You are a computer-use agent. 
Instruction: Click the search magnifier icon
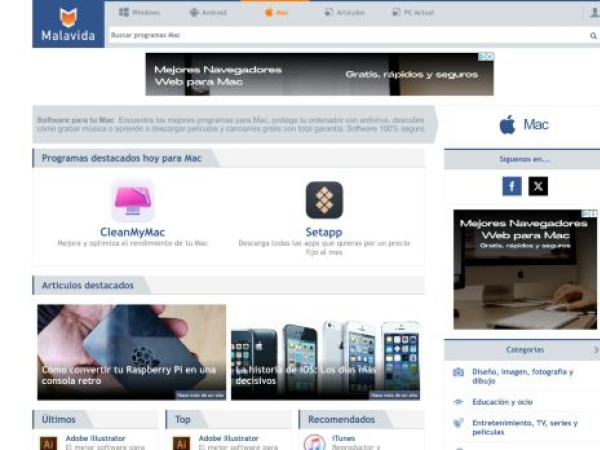[593, 36]
